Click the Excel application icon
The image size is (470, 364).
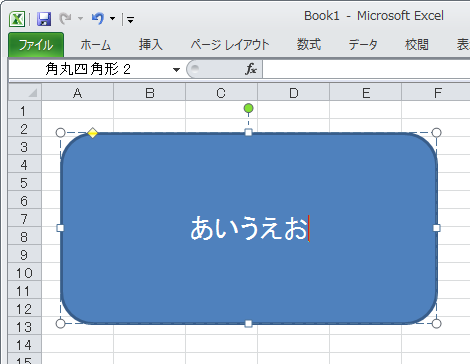[x=17, y=19]
